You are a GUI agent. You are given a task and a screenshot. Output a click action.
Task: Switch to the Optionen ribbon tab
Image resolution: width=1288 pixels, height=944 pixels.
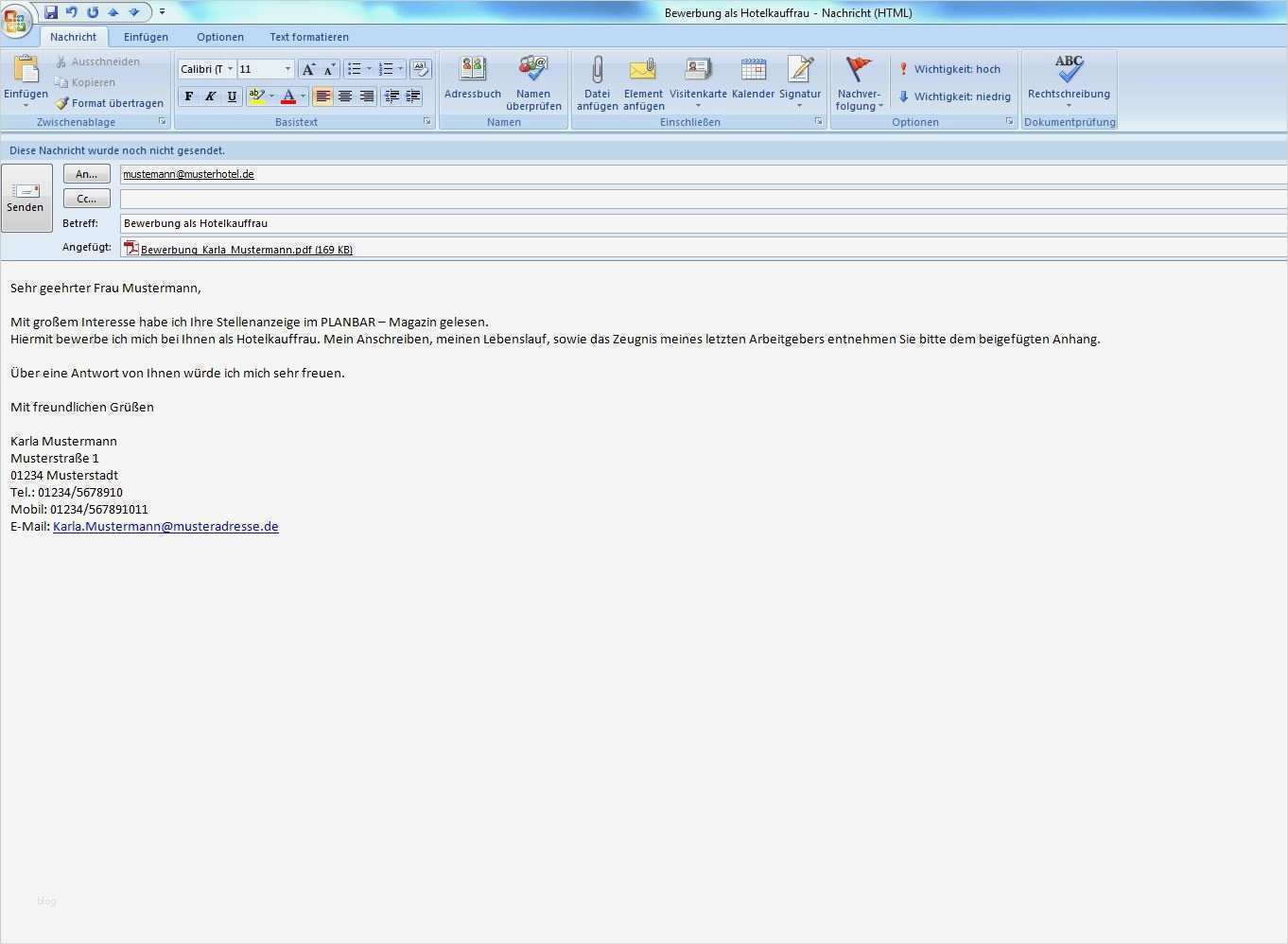[x=219, y=37]
